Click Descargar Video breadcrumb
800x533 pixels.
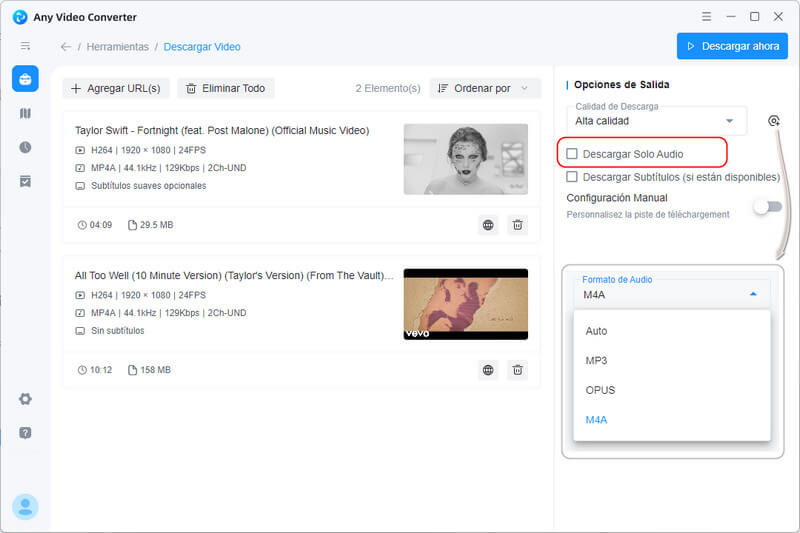pos(202,47)
